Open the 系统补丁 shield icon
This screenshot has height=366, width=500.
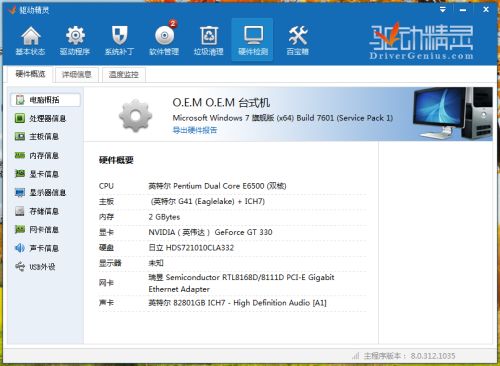coord(119,36)
